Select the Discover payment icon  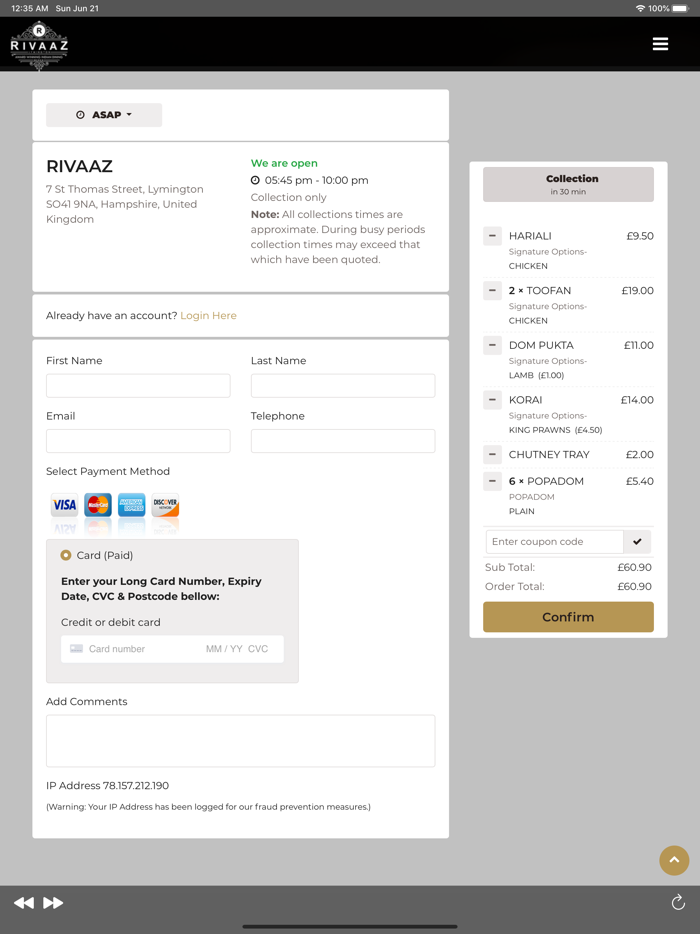[163, 504]
